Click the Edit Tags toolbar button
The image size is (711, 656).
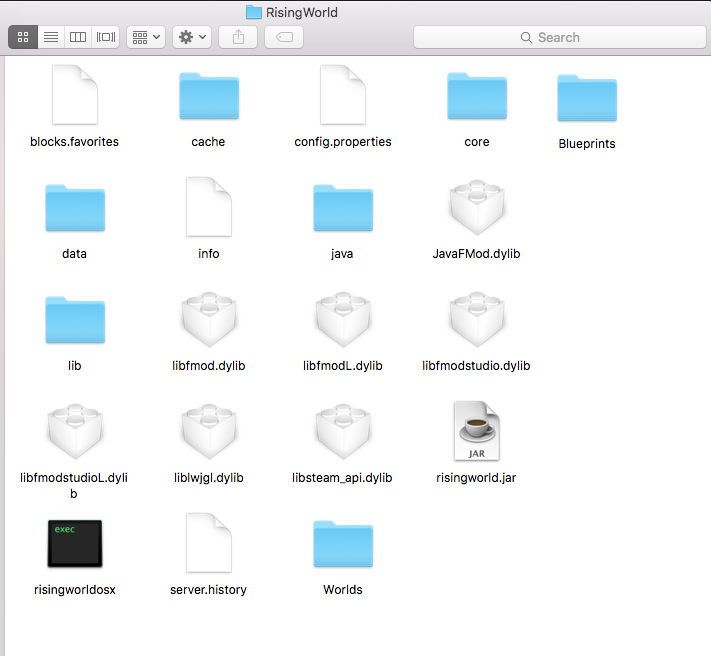coord(284,37)
